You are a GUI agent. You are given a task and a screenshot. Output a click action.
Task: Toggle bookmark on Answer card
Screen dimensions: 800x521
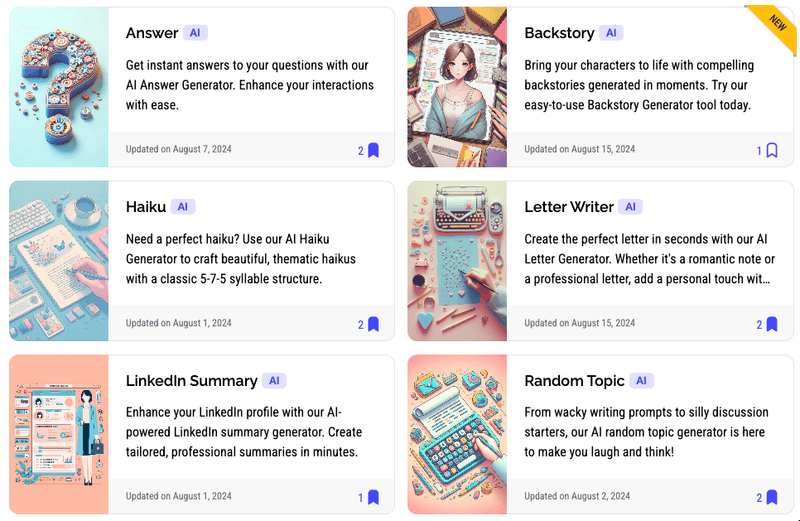pos(373,151)
